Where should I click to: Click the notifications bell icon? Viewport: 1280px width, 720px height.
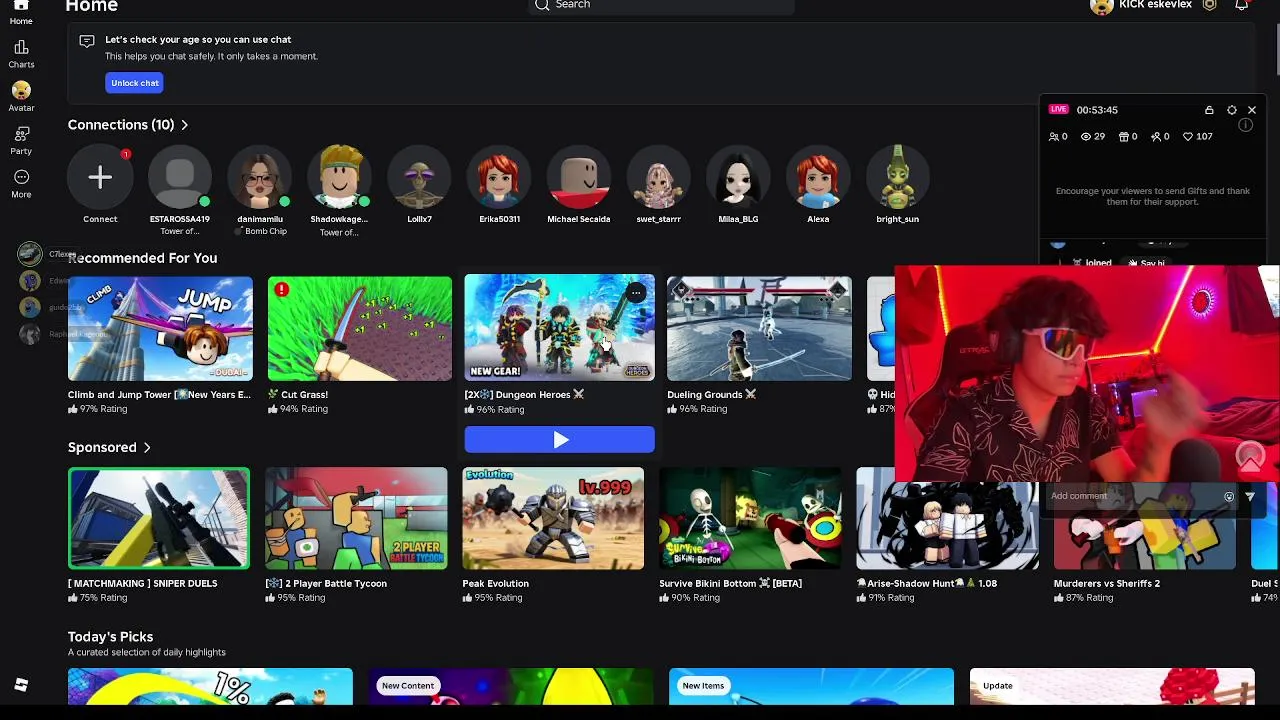tap(1241, 5)
